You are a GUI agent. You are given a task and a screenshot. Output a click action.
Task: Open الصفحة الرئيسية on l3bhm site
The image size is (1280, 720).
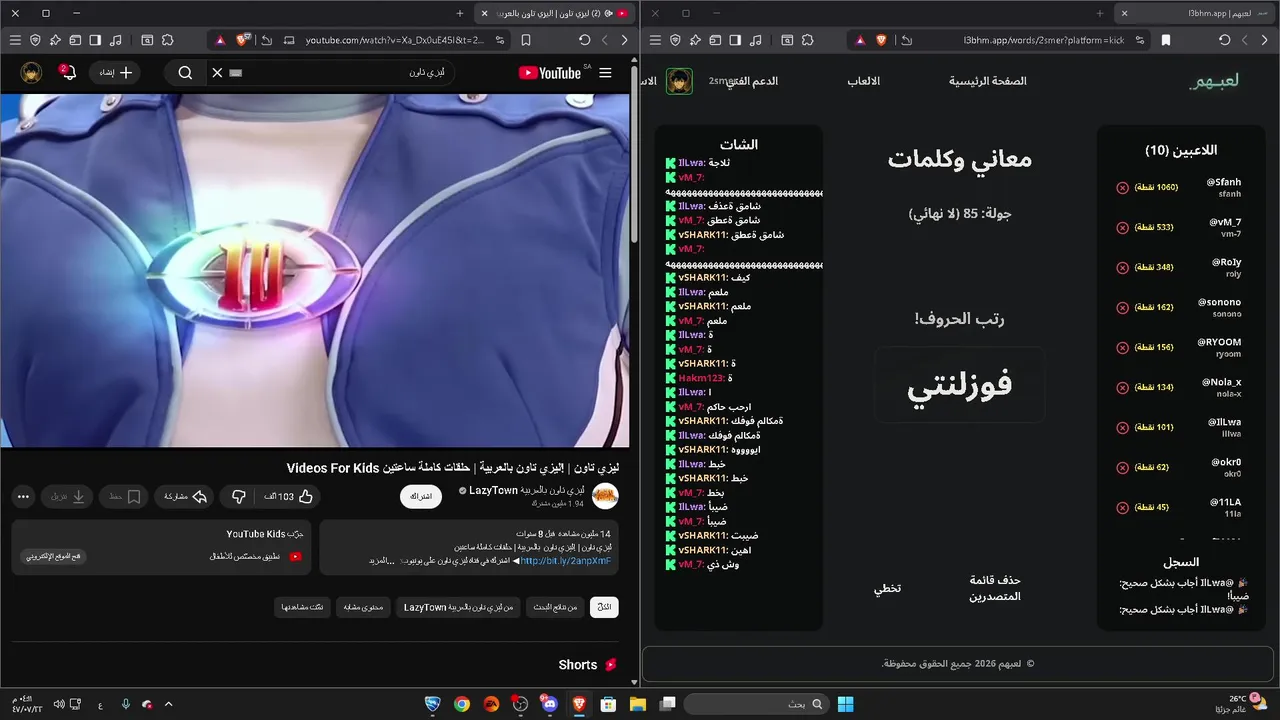click(x=987, y=81)
